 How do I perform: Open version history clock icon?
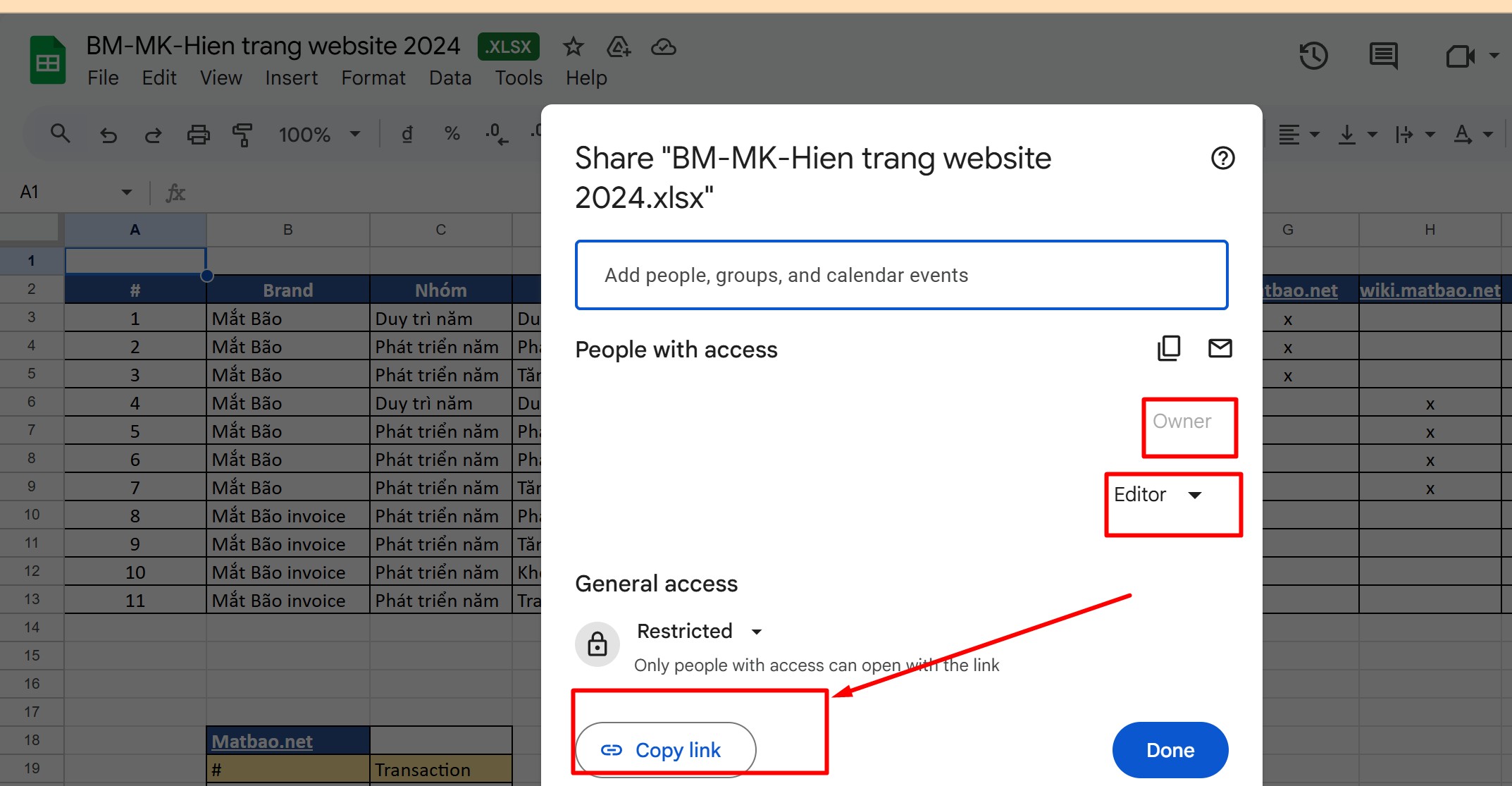(1313, 56)
